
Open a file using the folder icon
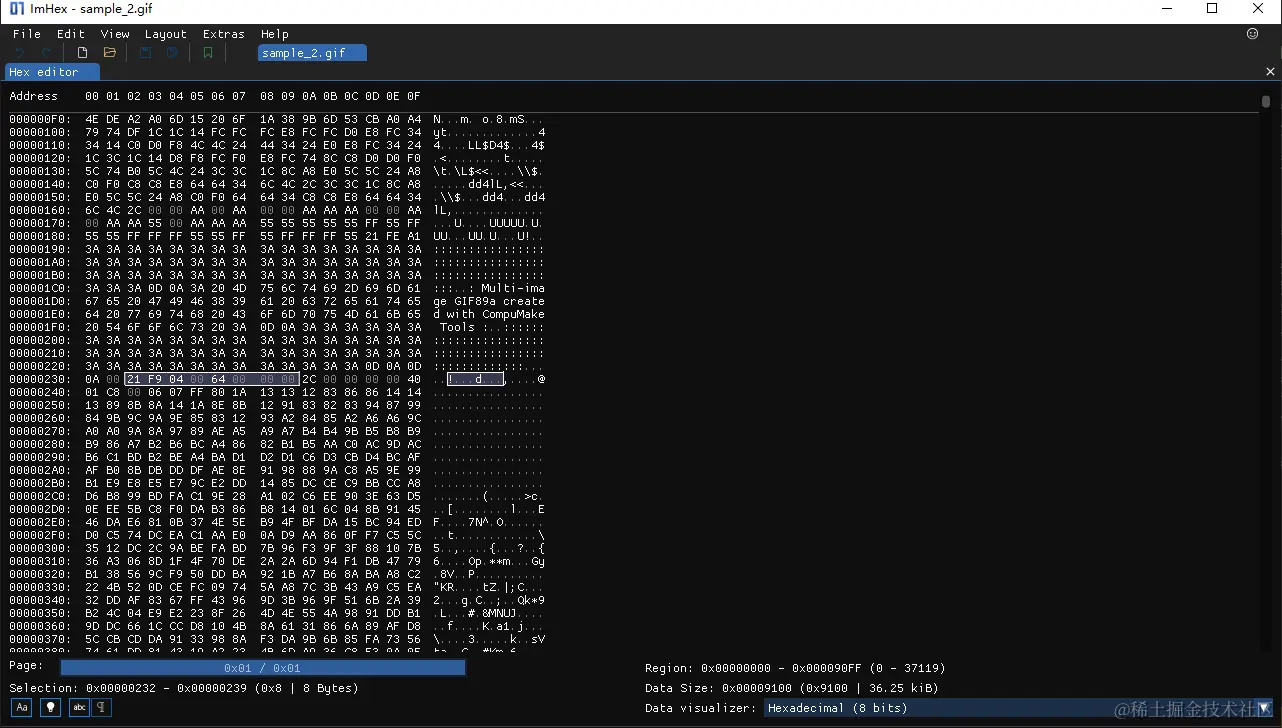point(110,53)
